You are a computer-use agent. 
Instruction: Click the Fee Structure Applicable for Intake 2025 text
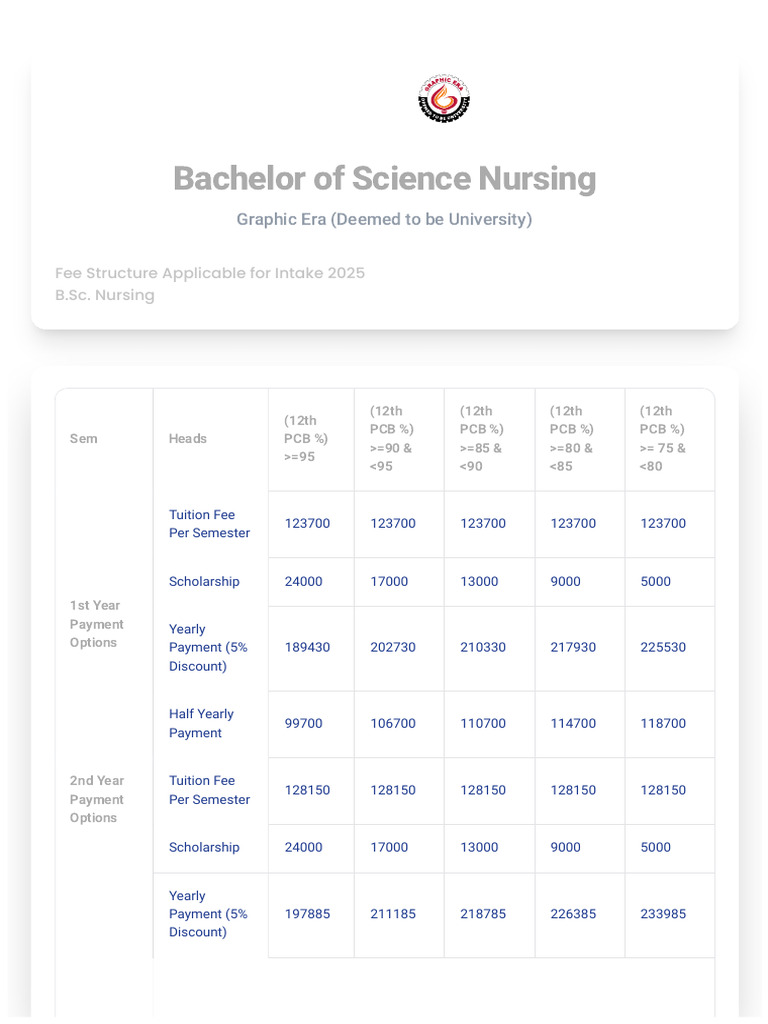pos(210,273)
